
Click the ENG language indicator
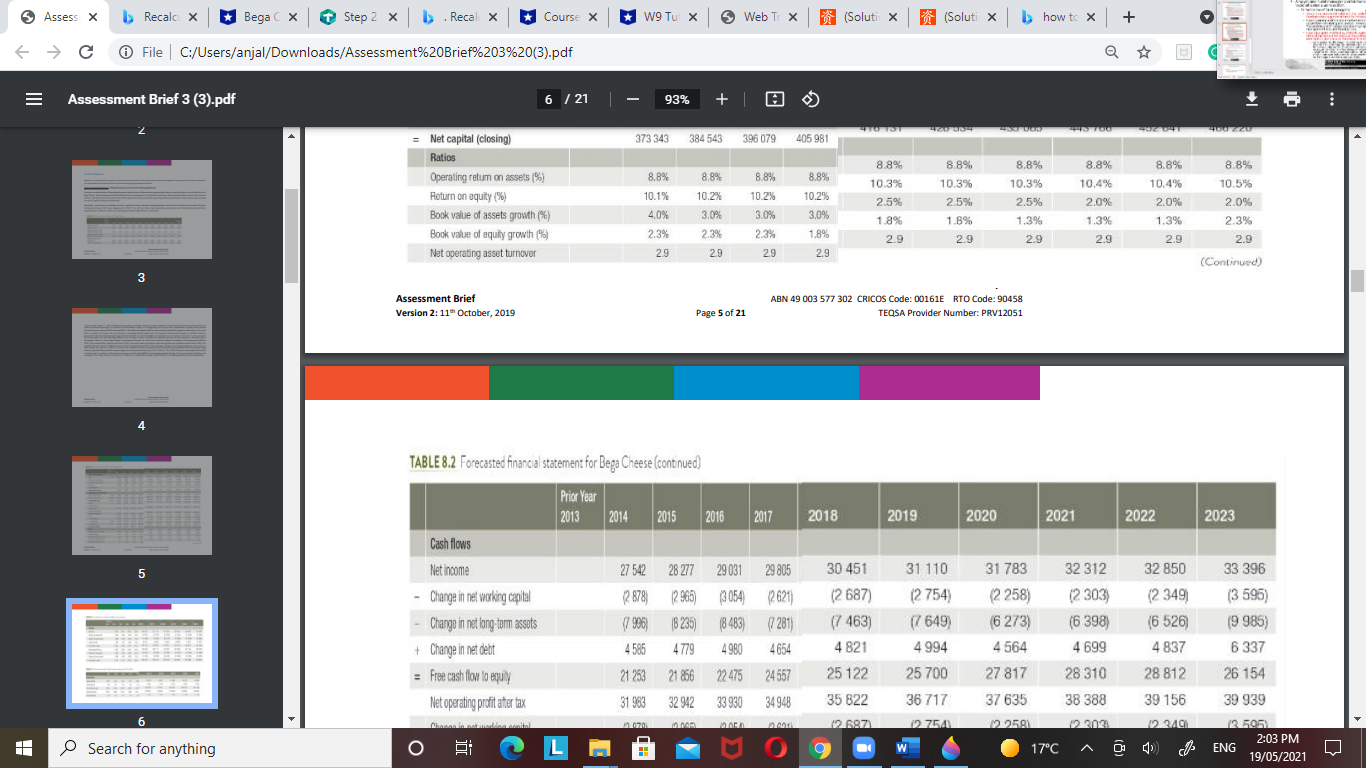(x=1223, y=748)
